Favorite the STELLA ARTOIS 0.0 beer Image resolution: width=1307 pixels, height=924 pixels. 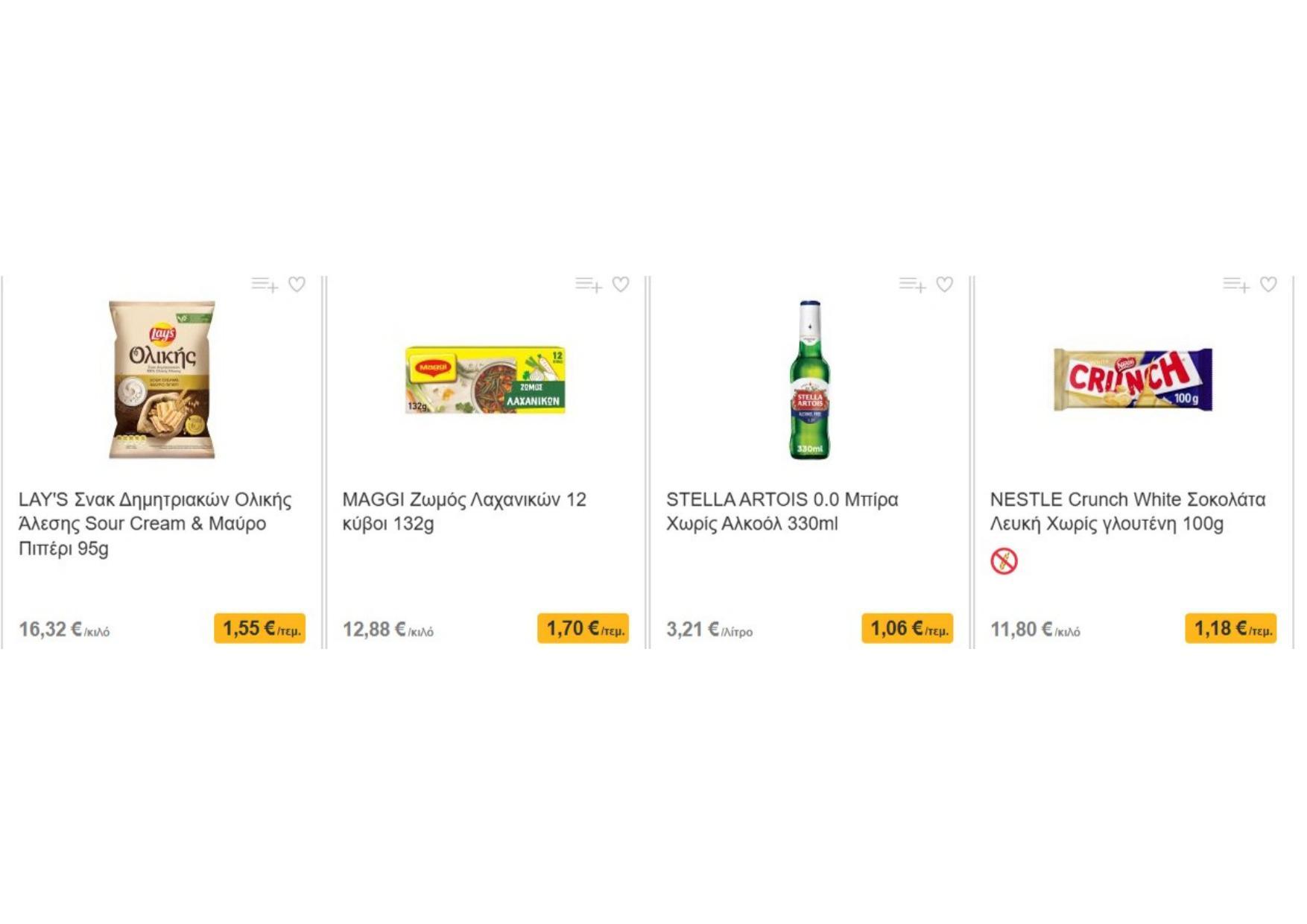click(x=944, y=285)
